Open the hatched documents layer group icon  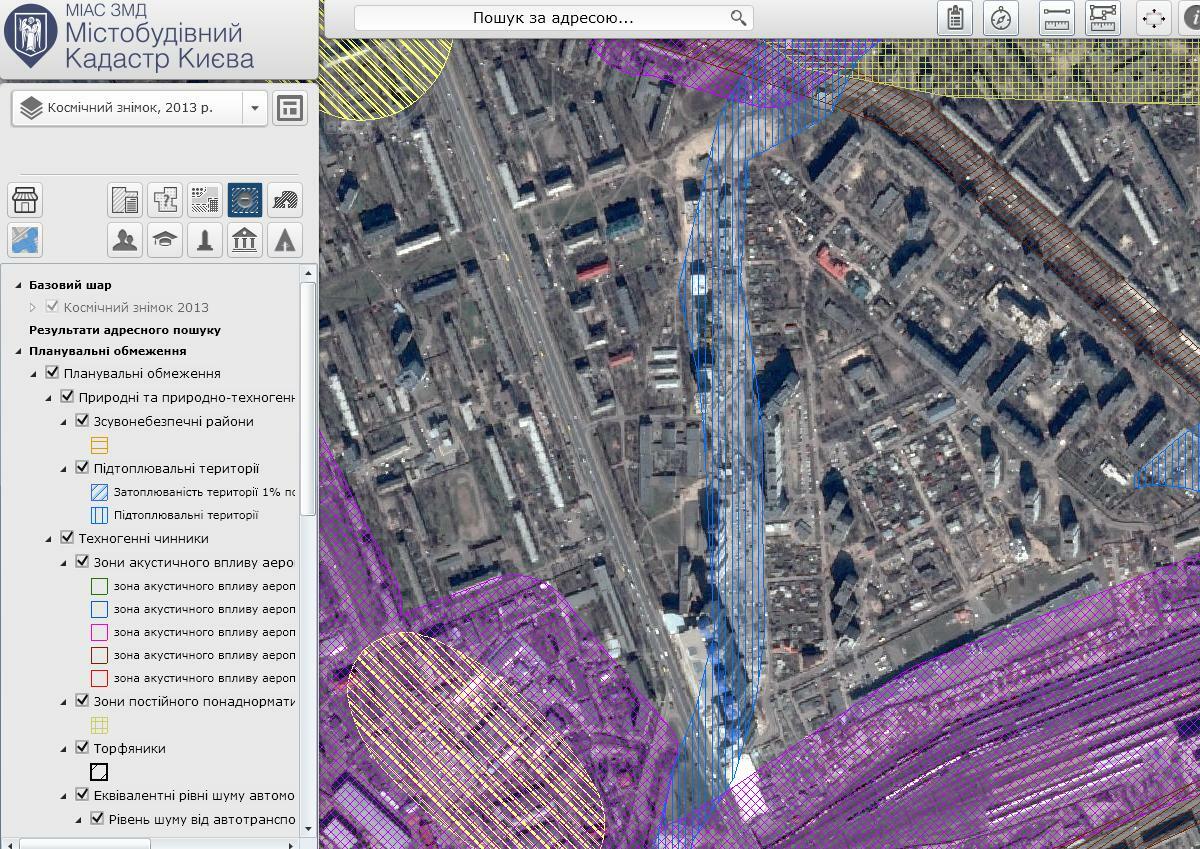[125, 200]
